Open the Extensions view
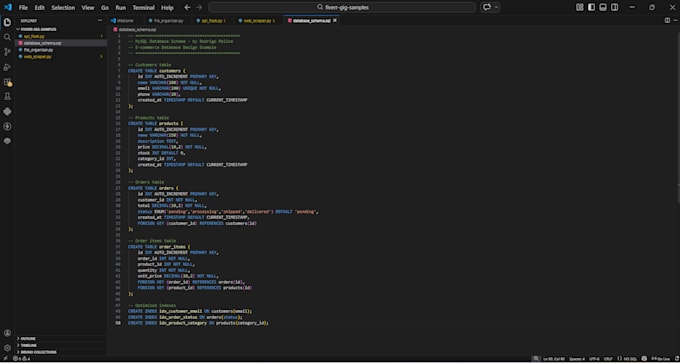This screenshot has height=363, width=680. coord(7,82)
